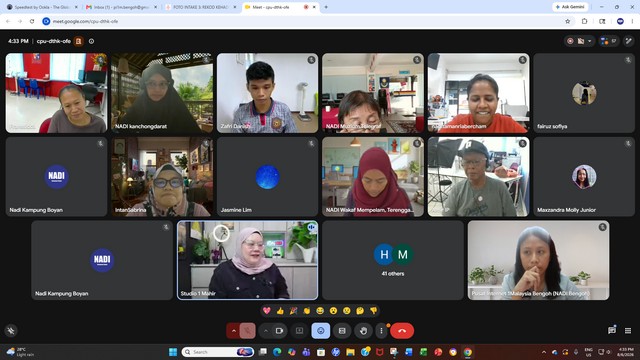Open meeting details info icon beside cpu-dthk-ofe
This screenshot has width=640, height=360.
coord(91,41)
